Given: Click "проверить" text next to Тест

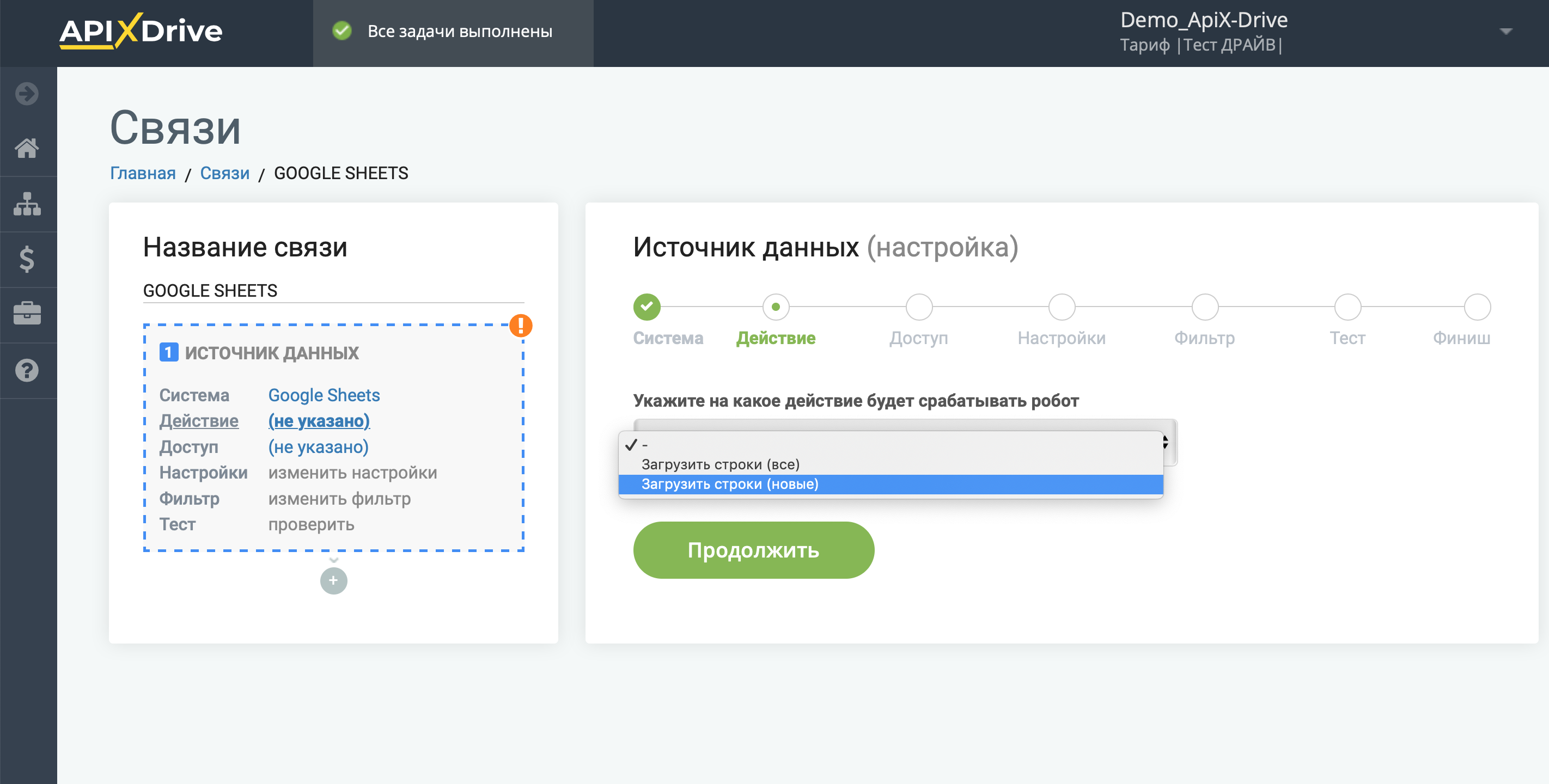Looking at the screenshot, I should point(312,524).
